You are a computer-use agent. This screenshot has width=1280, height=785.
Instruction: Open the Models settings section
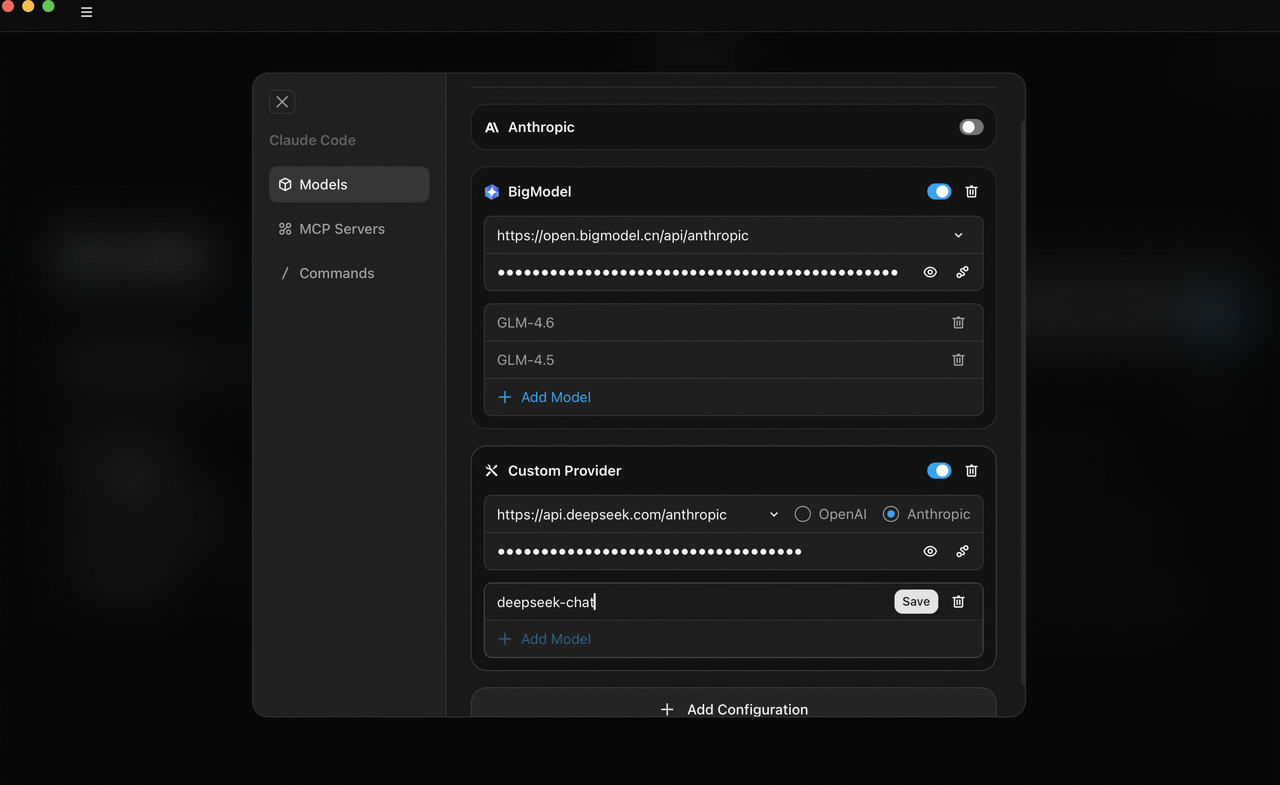click(349, 184)
